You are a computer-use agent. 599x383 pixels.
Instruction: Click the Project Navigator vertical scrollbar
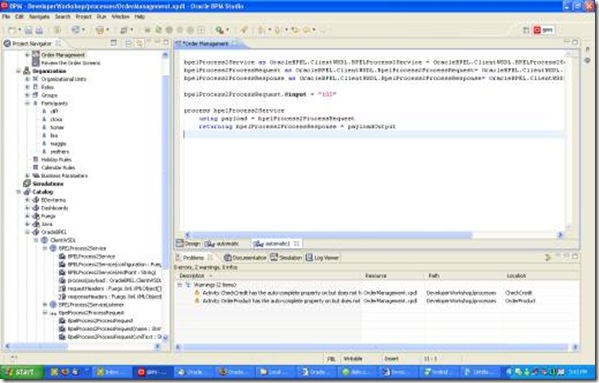coord(165,197)
